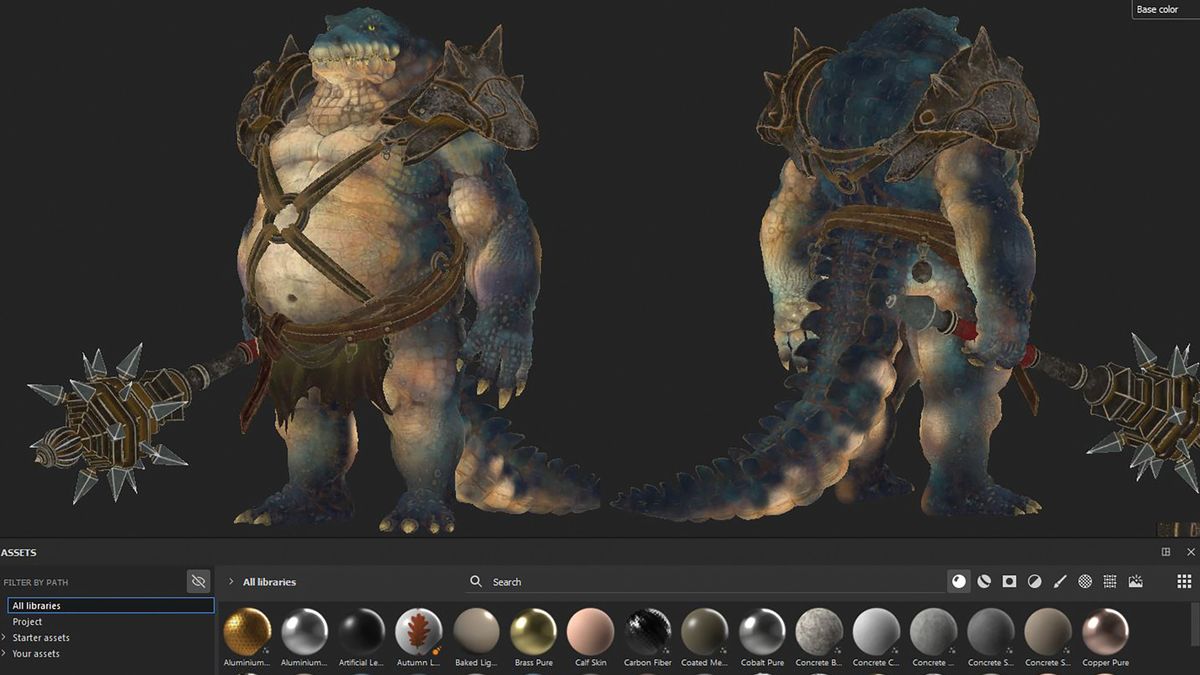Select the gold hexagon Aluminium material
1200x675 pixels.
(246, 637)
